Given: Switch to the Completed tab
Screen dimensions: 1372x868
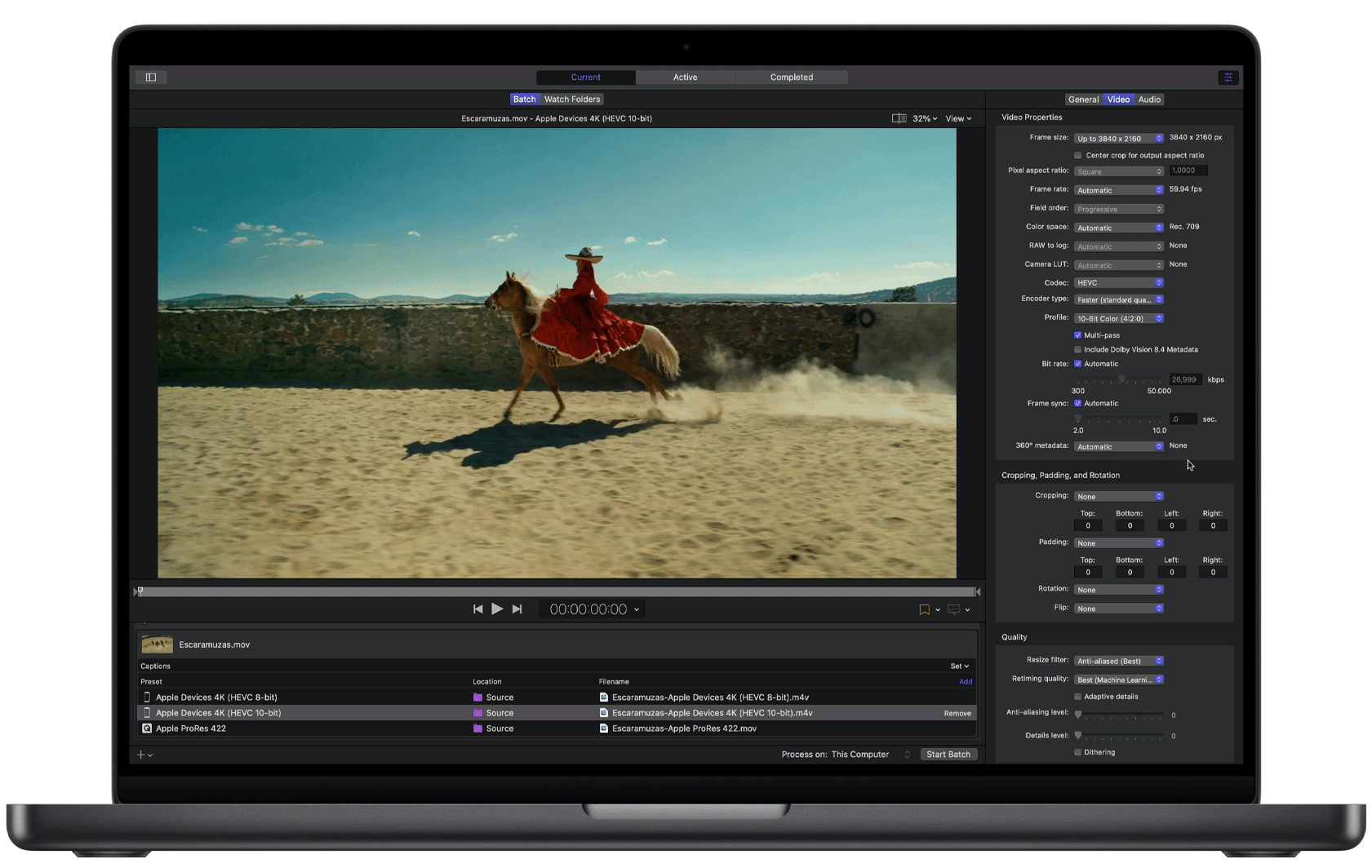Looking at the screenshot, I should [791, 77].
